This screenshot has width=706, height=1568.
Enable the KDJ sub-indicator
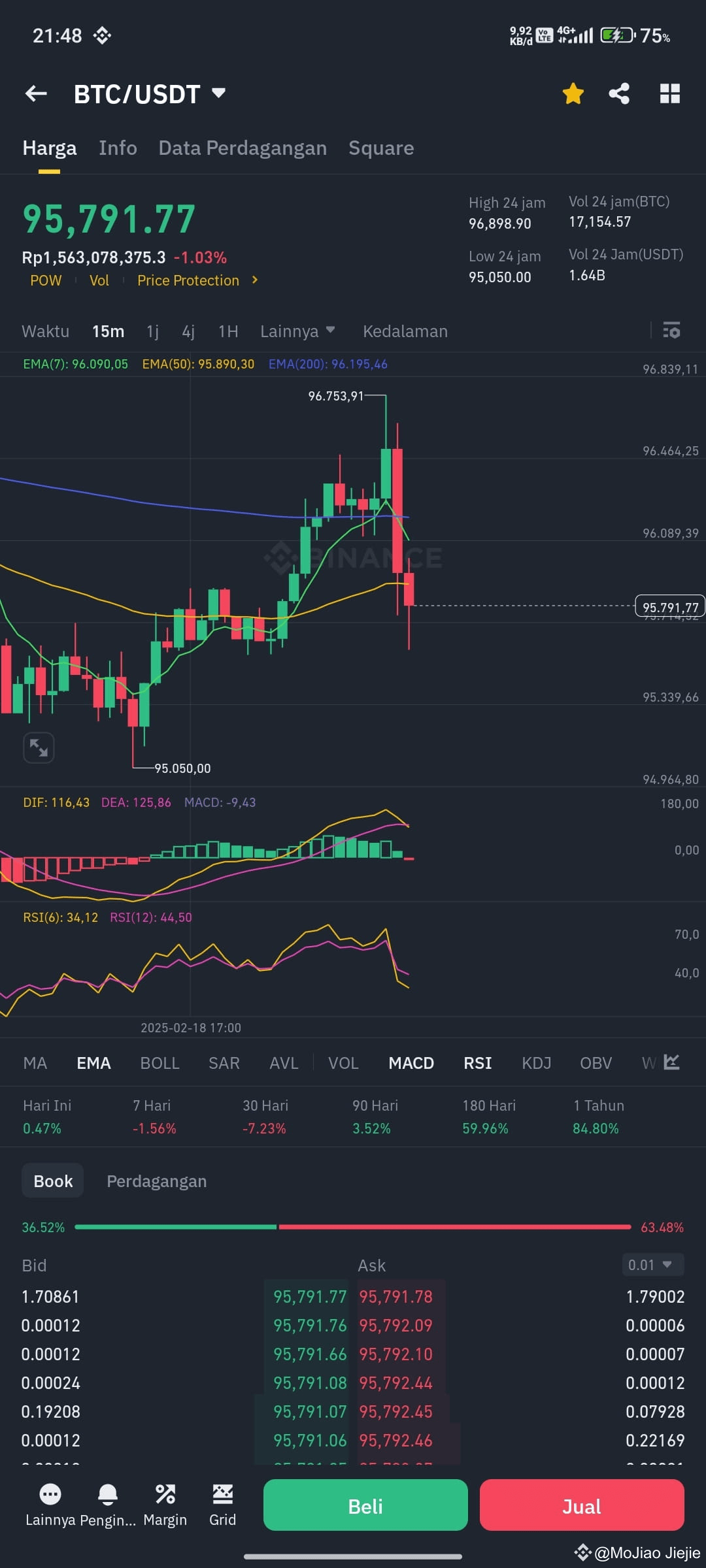(537, 1063)
